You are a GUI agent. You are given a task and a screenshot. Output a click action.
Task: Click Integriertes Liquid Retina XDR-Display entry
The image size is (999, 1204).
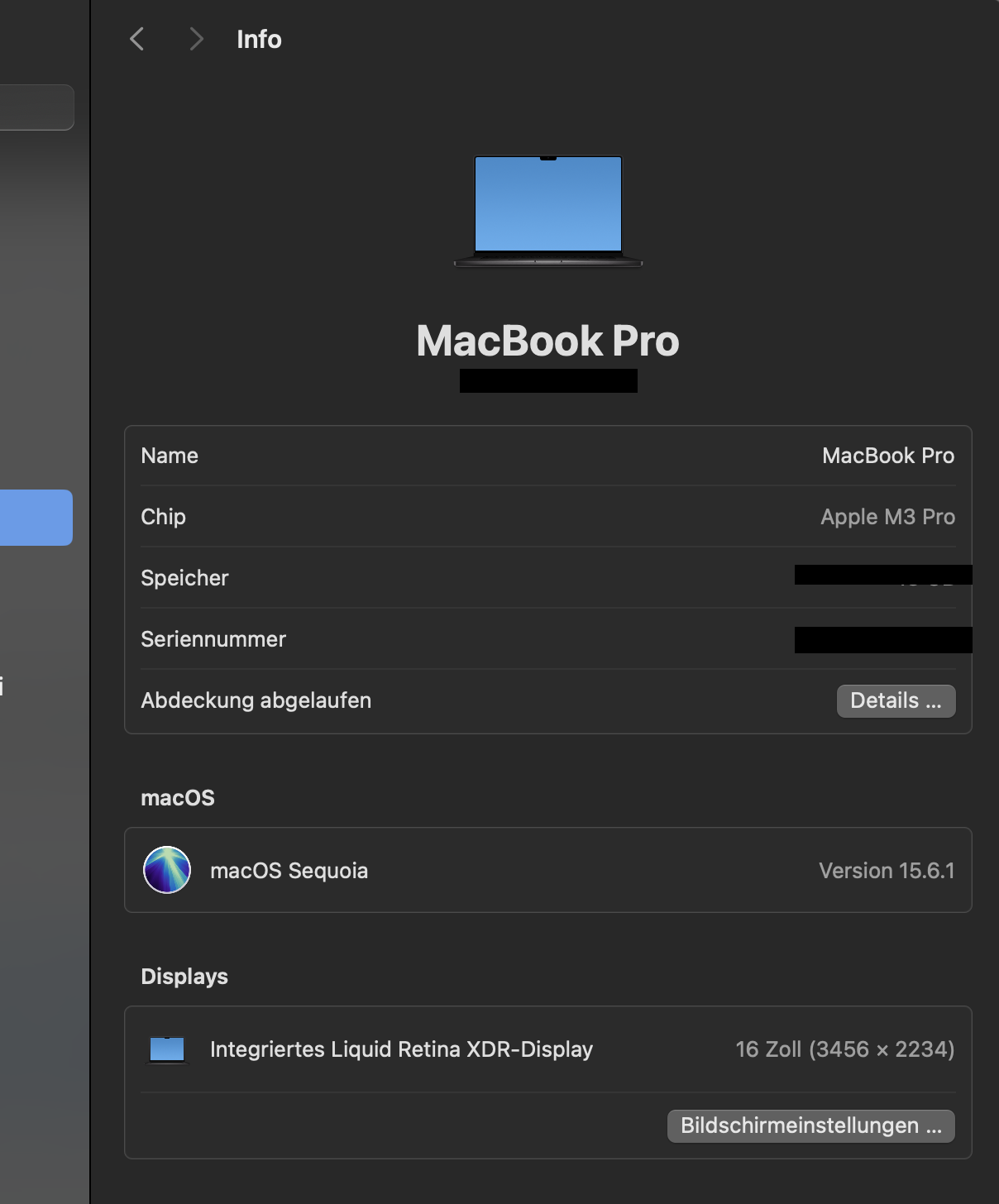pos(401,1049)
